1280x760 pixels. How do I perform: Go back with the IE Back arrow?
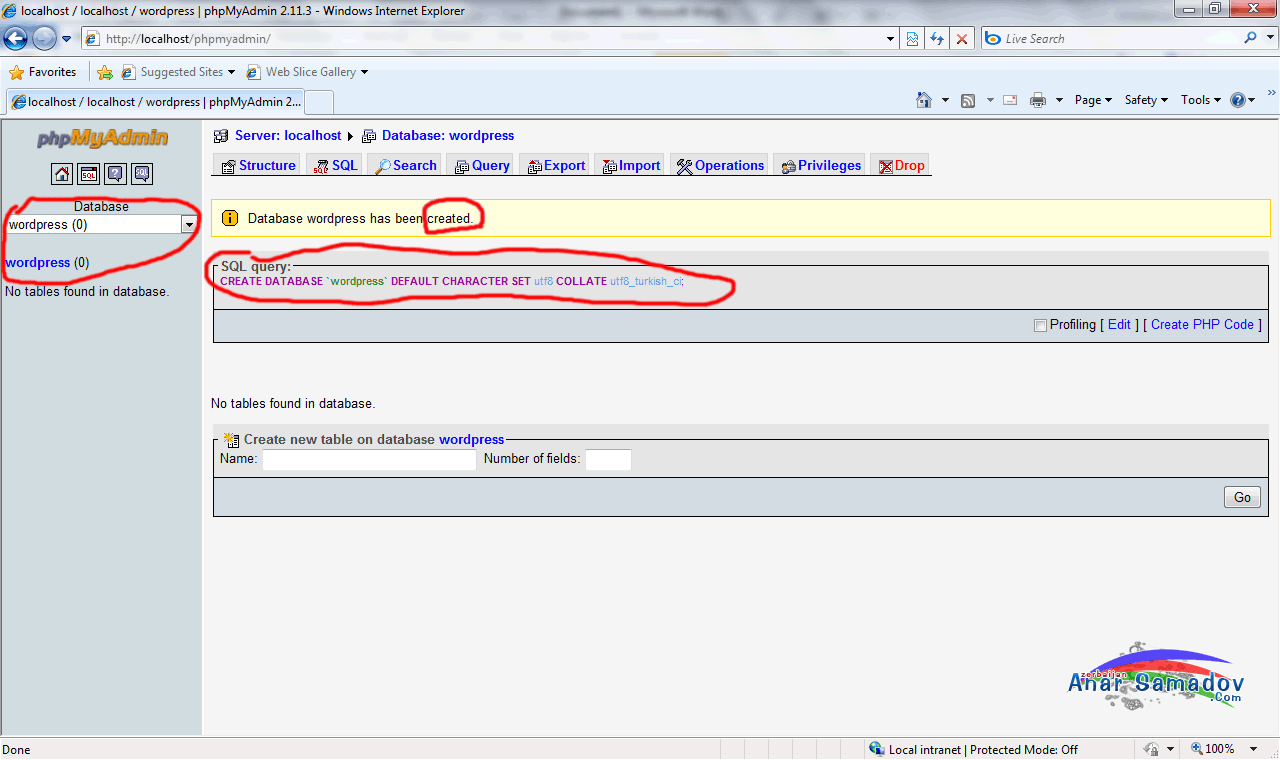16,39
